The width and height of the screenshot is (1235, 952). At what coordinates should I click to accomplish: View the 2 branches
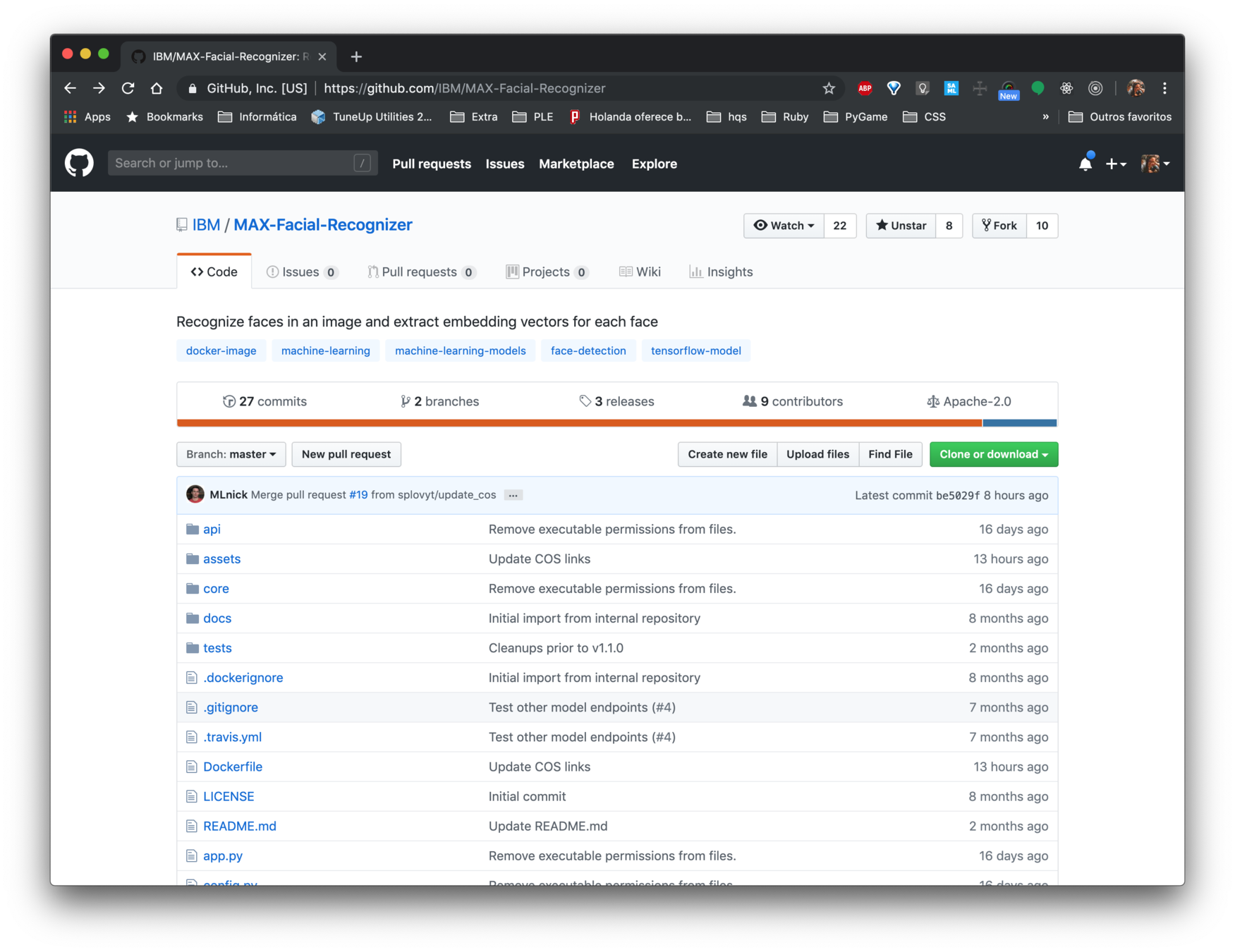click(x=440, y=401)
